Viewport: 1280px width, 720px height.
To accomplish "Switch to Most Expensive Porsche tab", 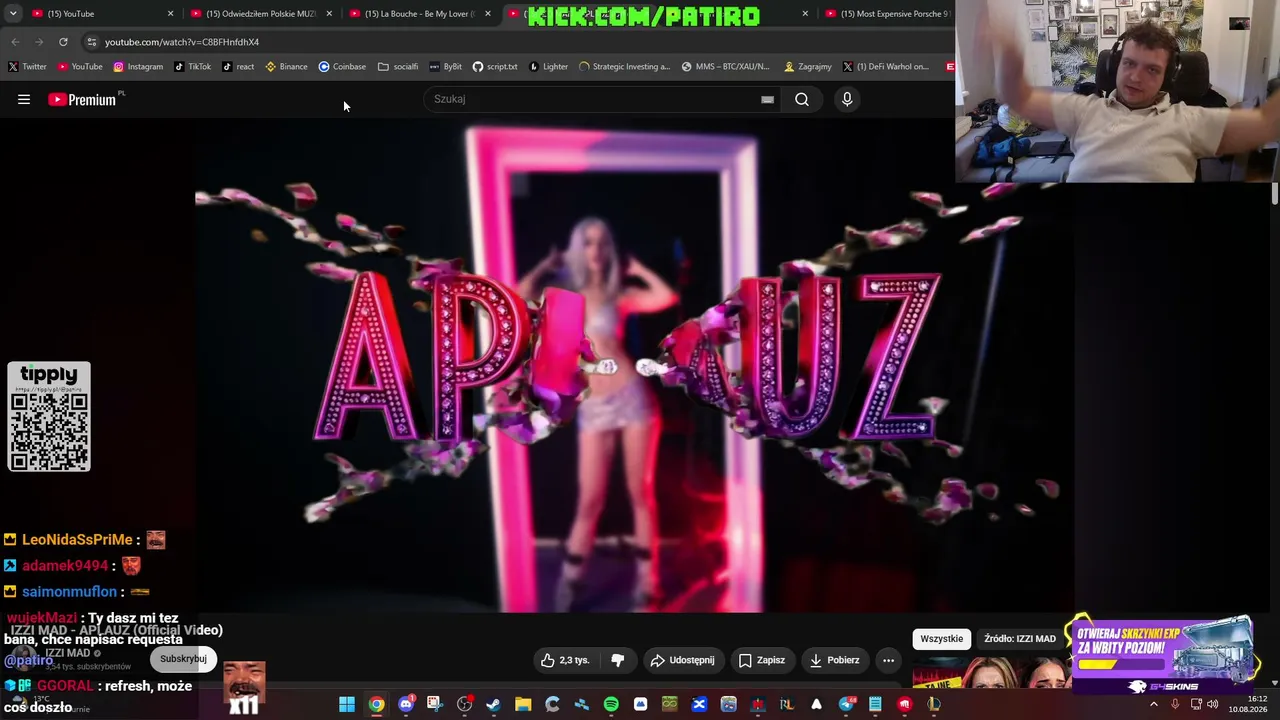I will (x=890, y=13).
